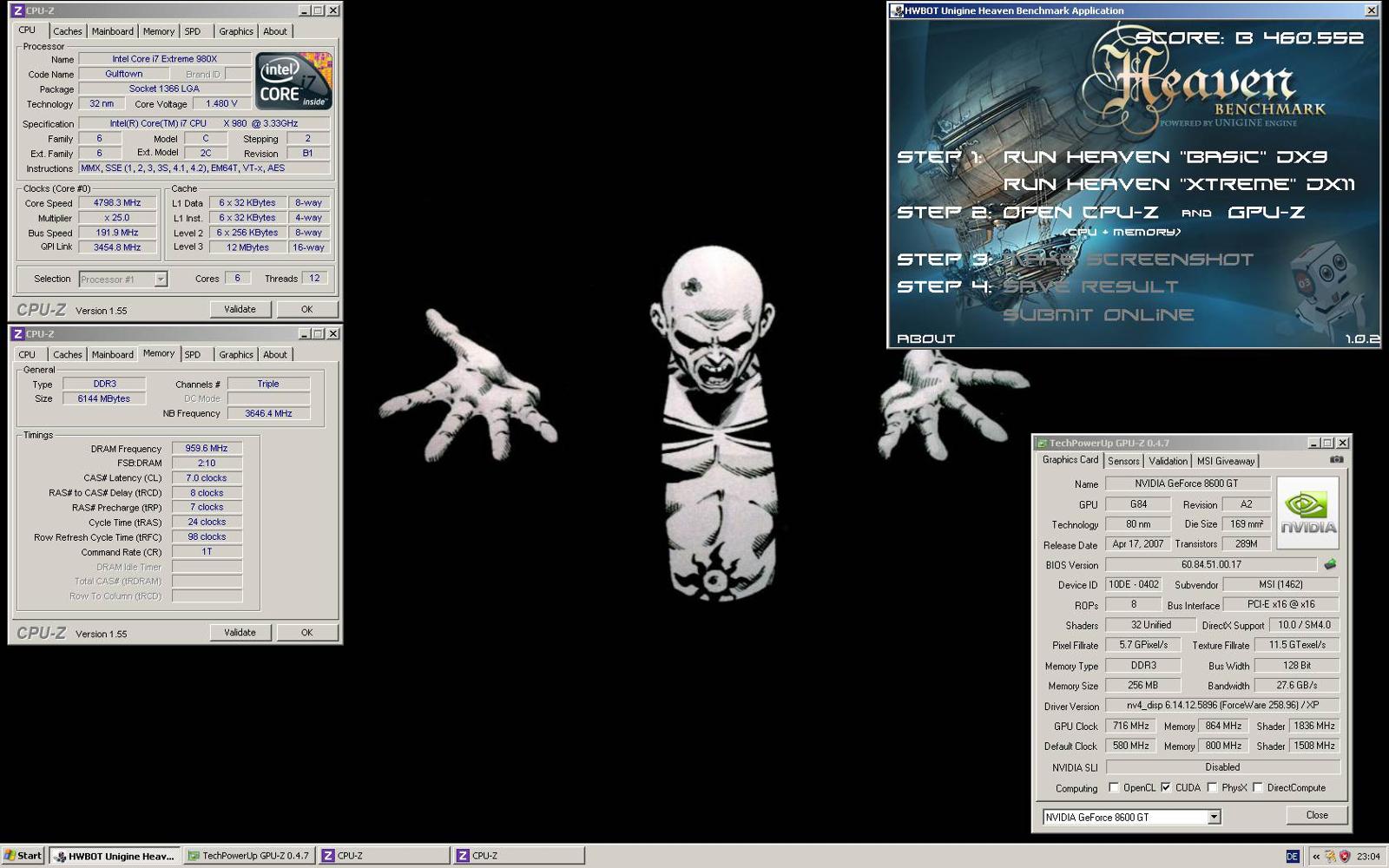1389x868 pixels.
Task: Click the Driver Version field in GPU-Z
Action: point(1222,706)
